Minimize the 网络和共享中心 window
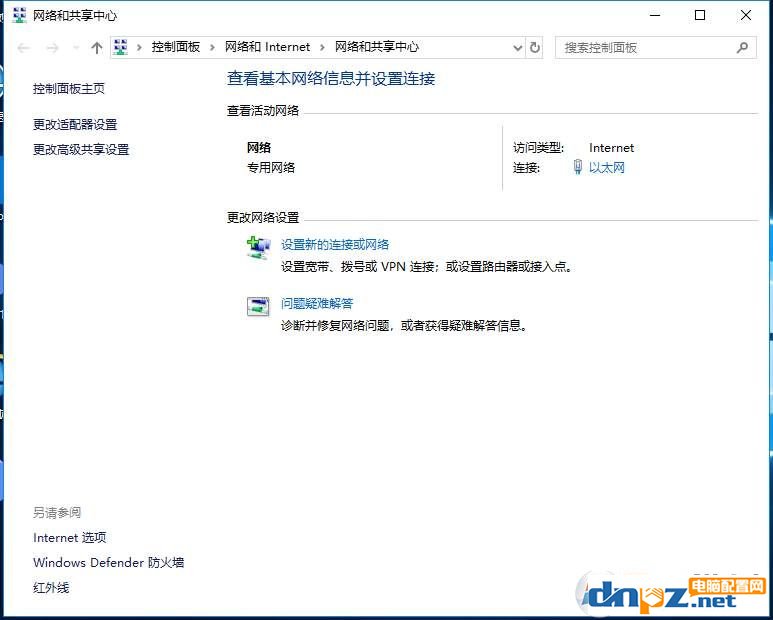Image resolution: width=773 pixels, height=620 pixels. tap(655, 15)
